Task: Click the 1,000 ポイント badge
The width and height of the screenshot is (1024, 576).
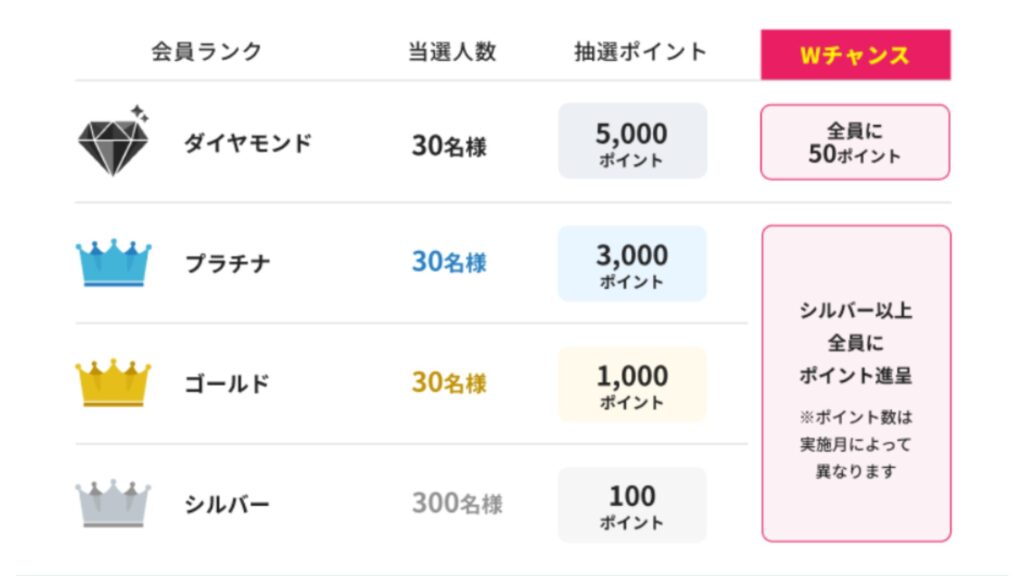Action: (x=632, y=385)
